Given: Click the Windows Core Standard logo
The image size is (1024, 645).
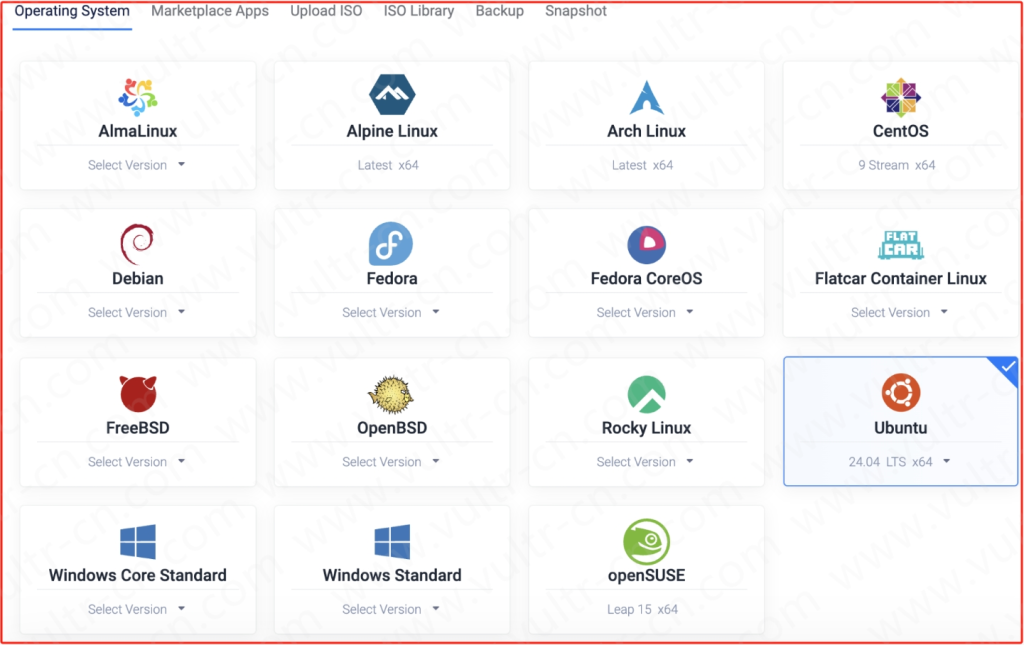Looking at the screenshot, I should point(138,542).
